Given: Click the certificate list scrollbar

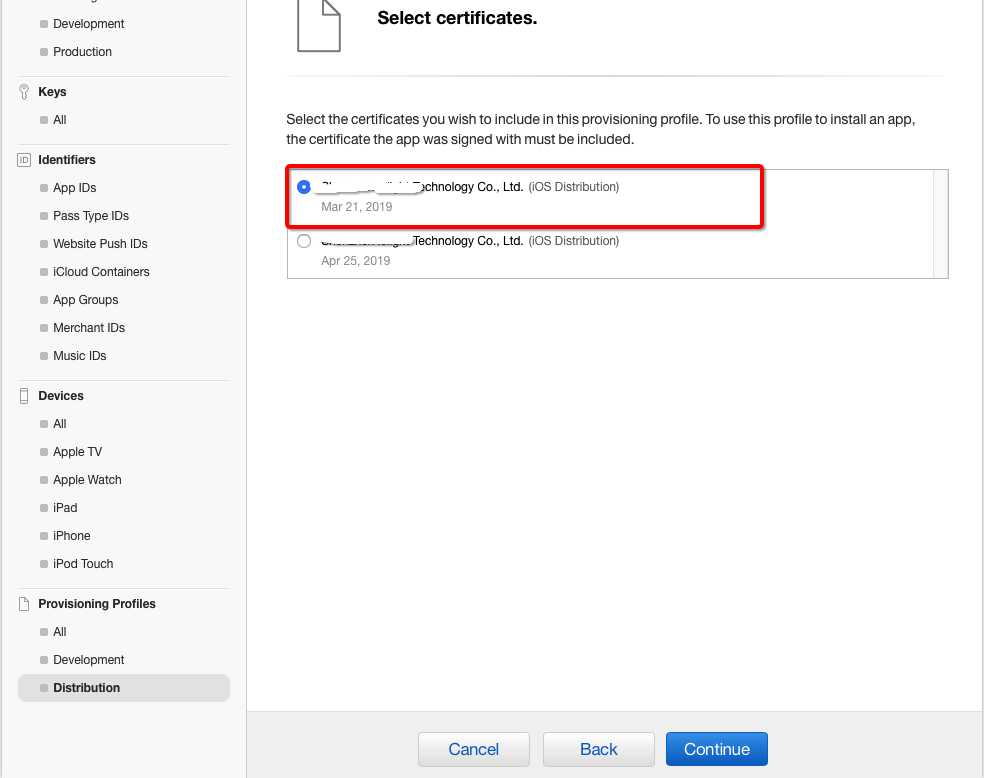Looking at the screenshot, I should (940, 224).
